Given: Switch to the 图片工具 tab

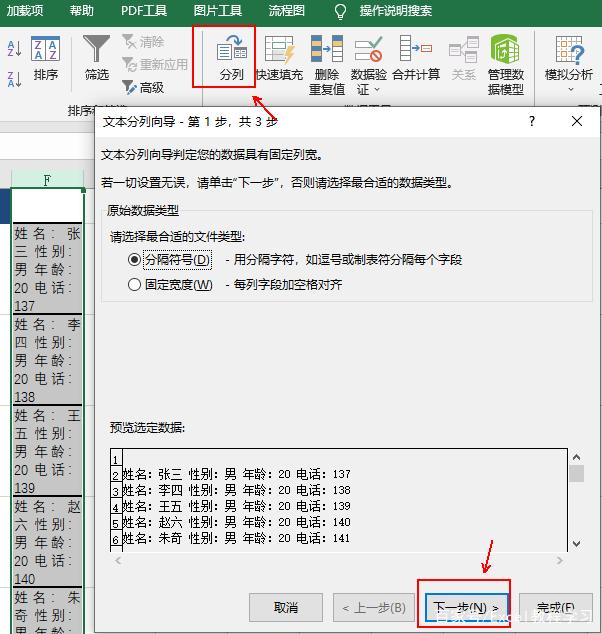Looking at the screenshot, I should point(218,11).
